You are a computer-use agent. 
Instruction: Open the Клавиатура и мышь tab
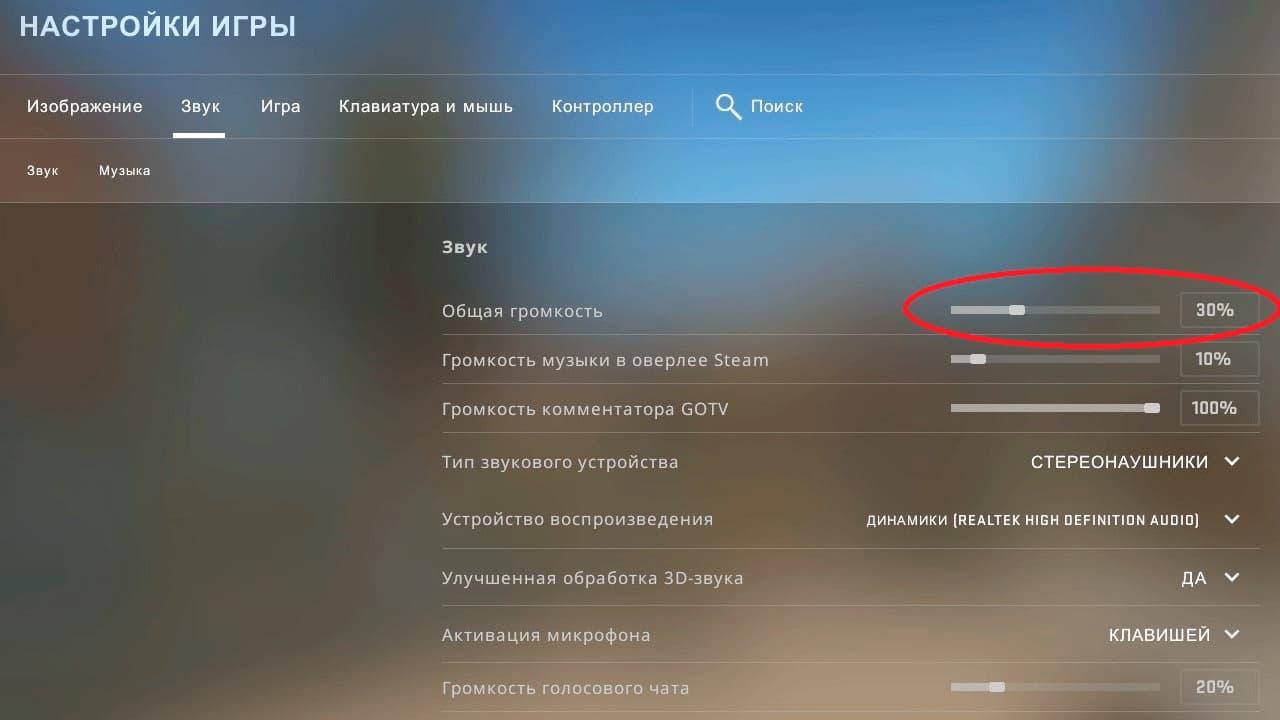click(x=426, y=106)
